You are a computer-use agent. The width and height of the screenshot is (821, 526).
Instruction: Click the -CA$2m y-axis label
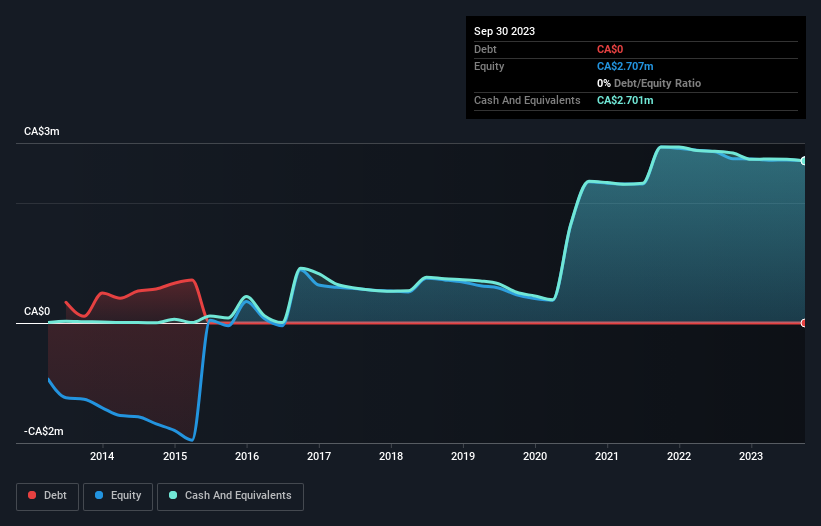44,431
